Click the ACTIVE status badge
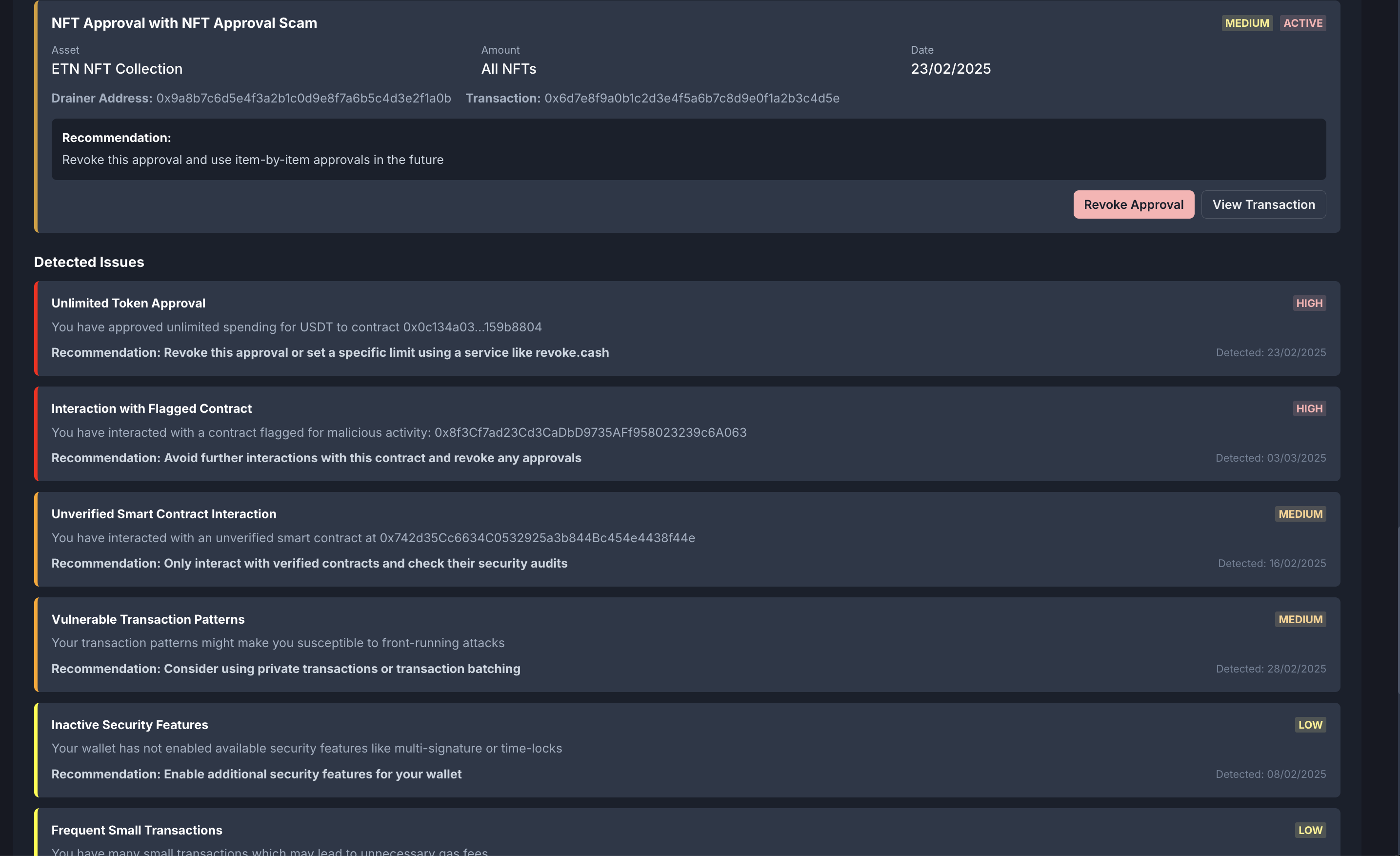Screen dimensions: 1400x856 point(1302,23)
